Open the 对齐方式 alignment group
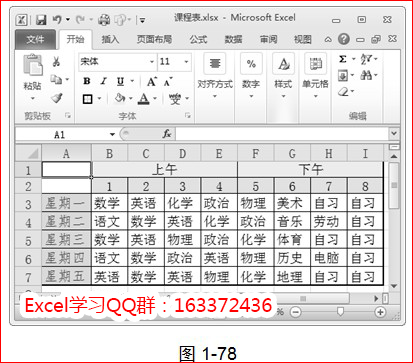The width and height of the screenshot is (413, 363). click(215, 75)
